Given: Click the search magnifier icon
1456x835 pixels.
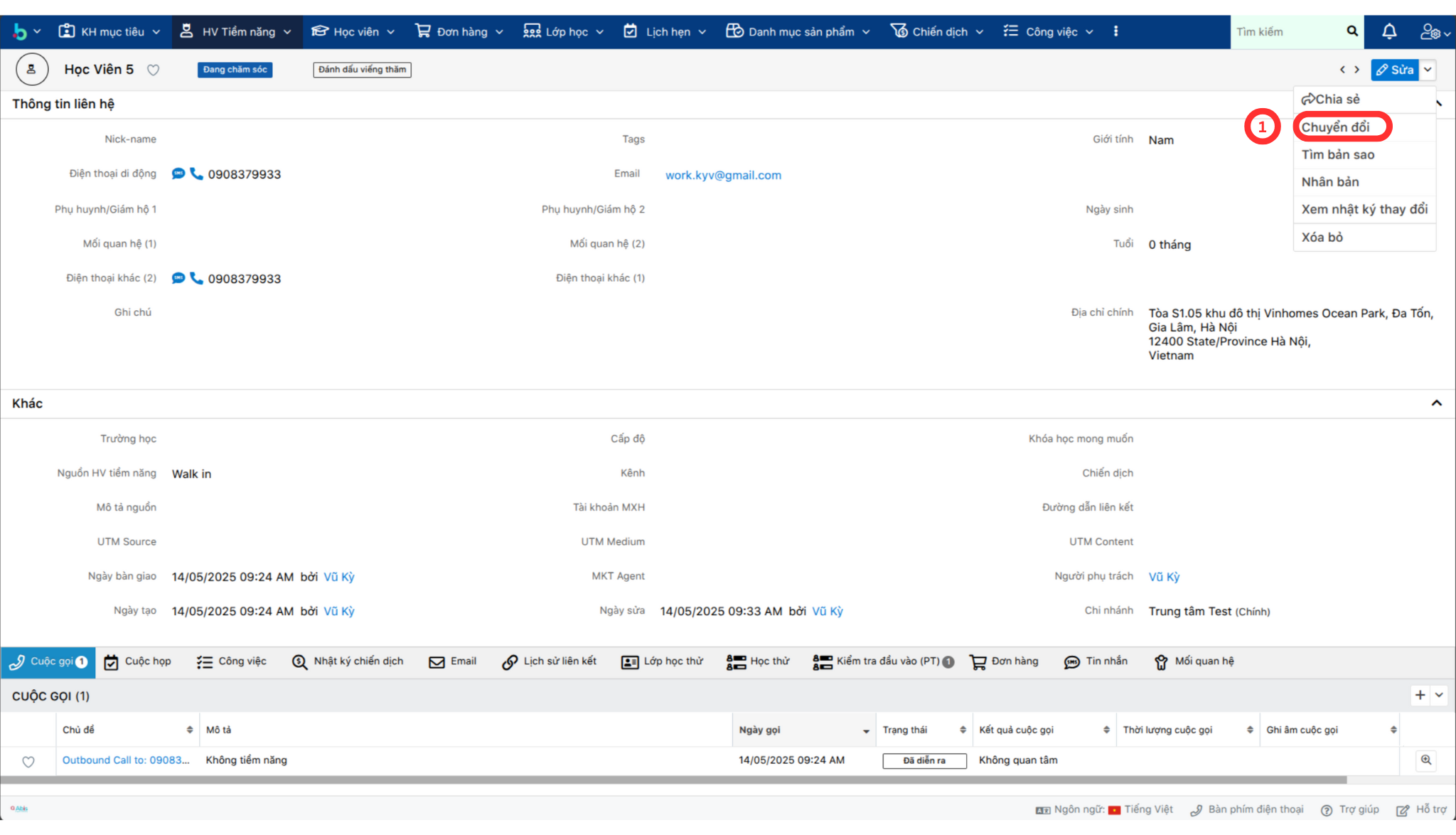Looking at the screenshot, I should [1351, 31].
